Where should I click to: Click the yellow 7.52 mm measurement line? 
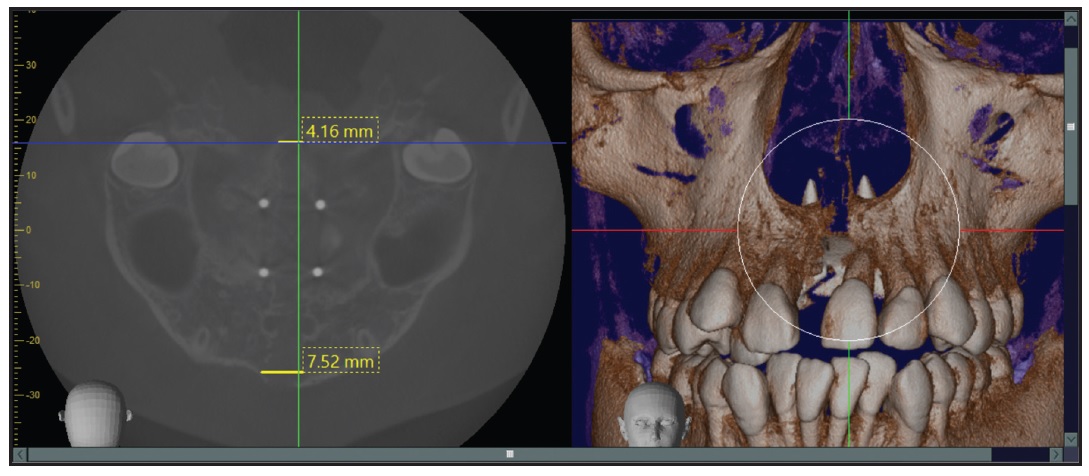pos(282,372)
